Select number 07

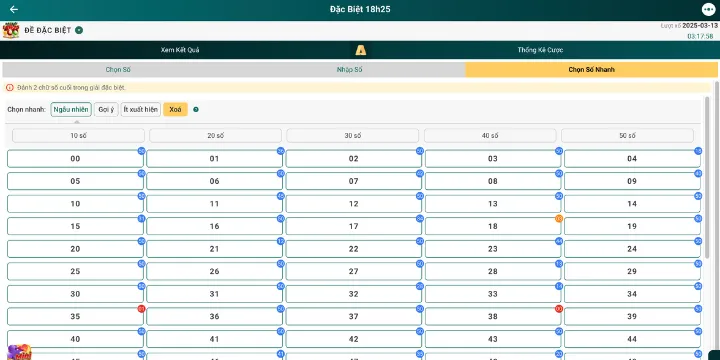[354, 181]
